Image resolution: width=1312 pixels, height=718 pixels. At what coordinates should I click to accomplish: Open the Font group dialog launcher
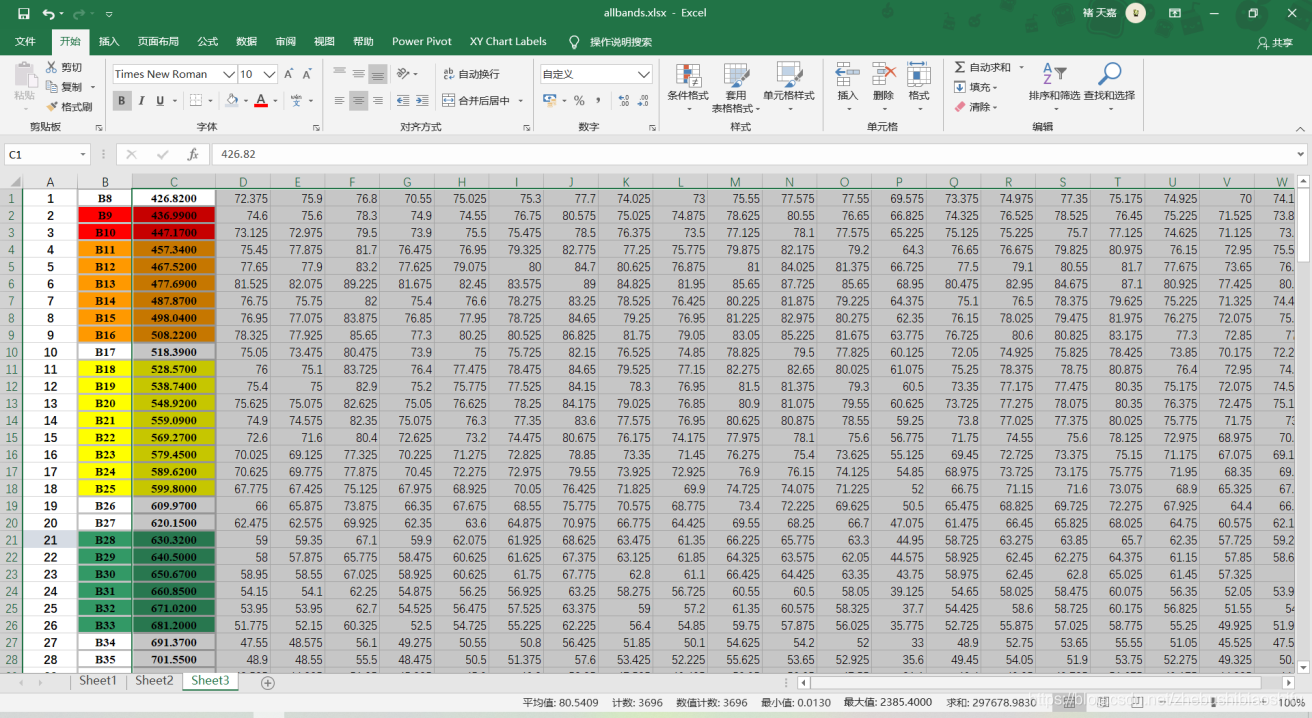(316, 128)
